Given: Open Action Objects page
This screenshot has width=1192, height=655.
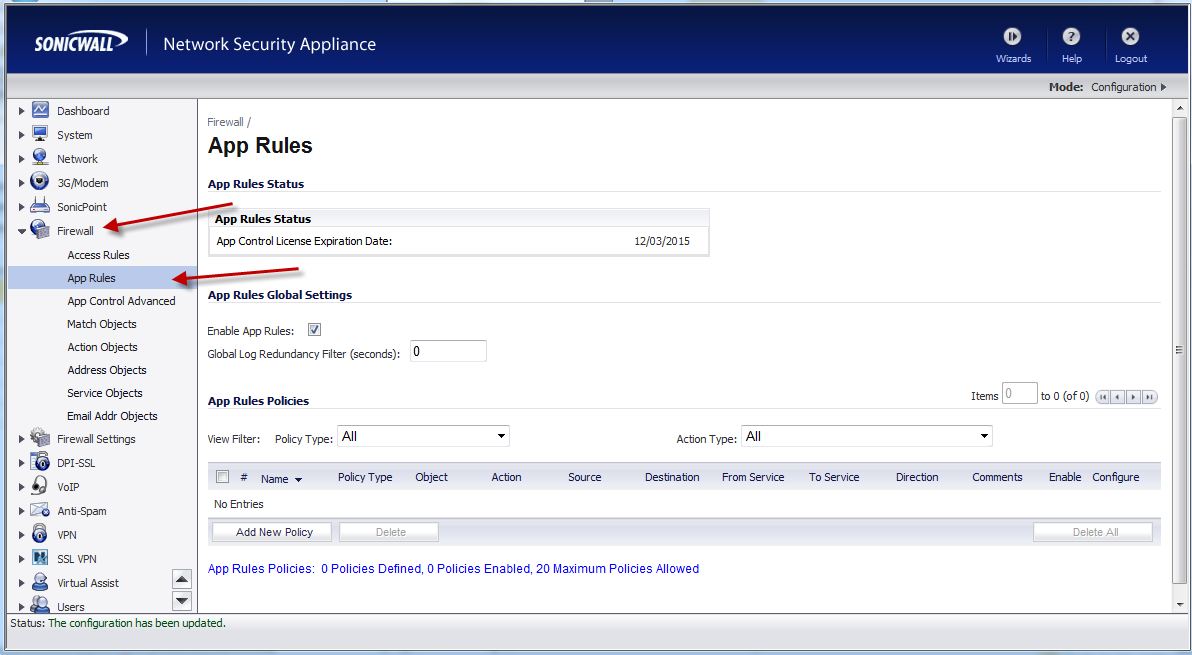Looking at the screenshot, I should coord(102,346).
